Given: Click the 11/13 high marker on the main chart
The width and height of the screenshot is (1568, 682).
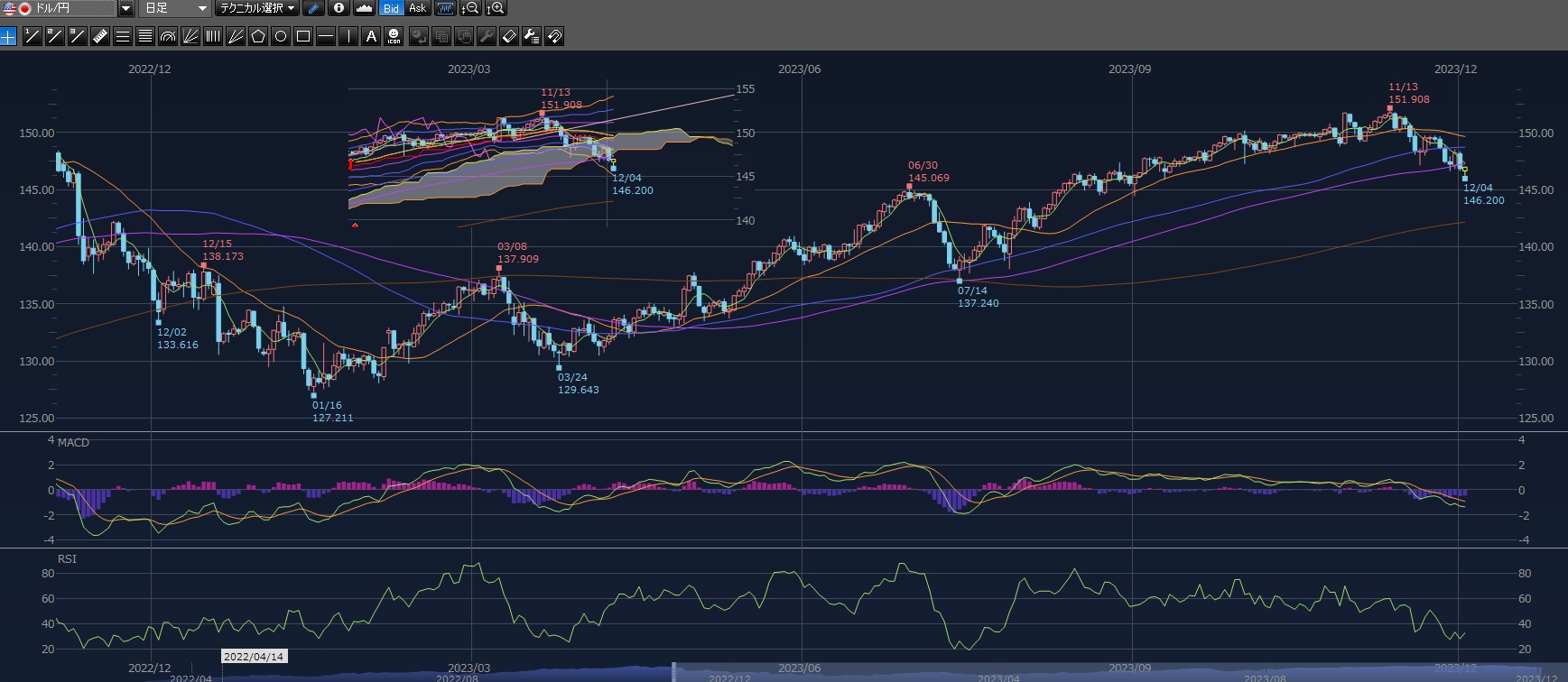Looking at the screenshot, I should pyautogui.click(x=1389, y=108).
